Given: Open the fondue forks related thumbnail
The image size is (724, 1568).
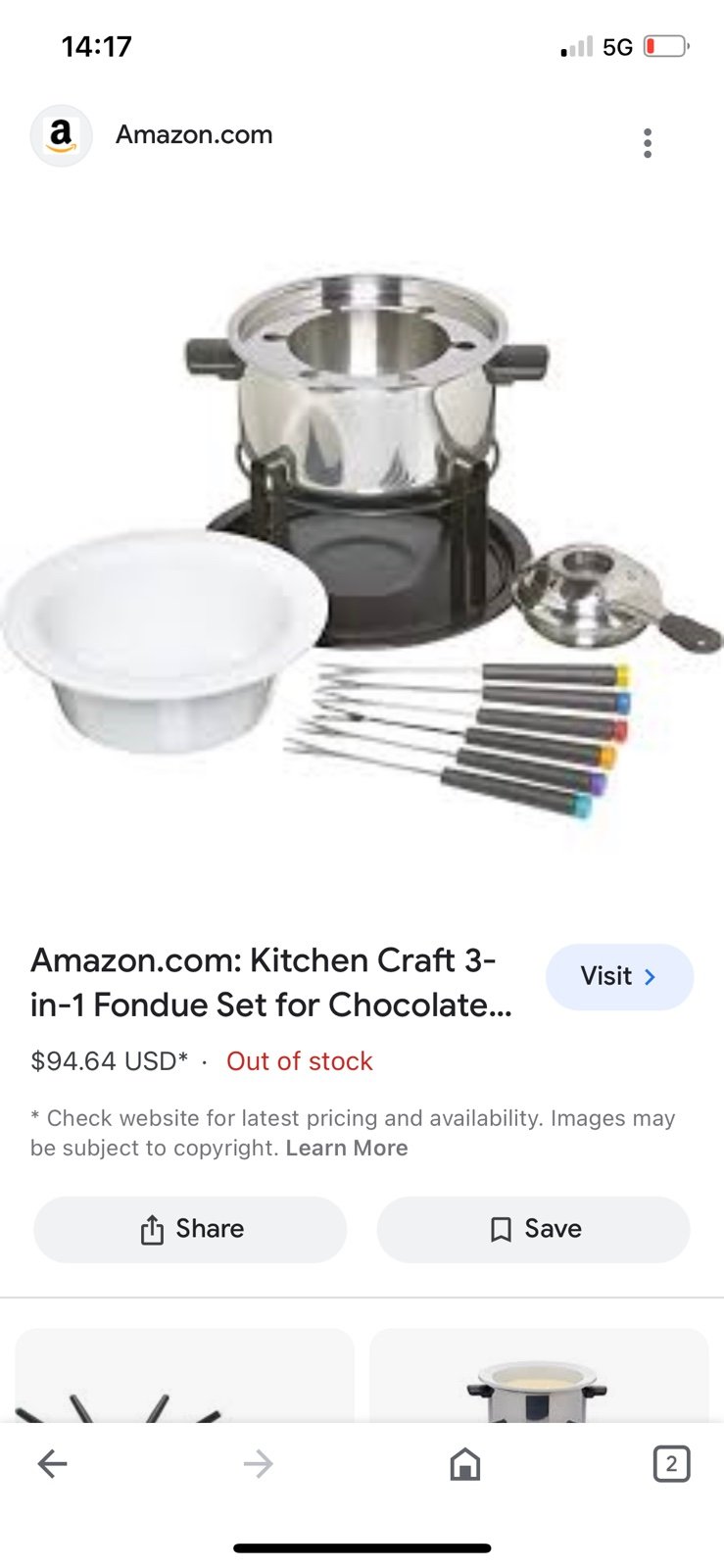Looking at the screenshot, I should coord(184,1375).
